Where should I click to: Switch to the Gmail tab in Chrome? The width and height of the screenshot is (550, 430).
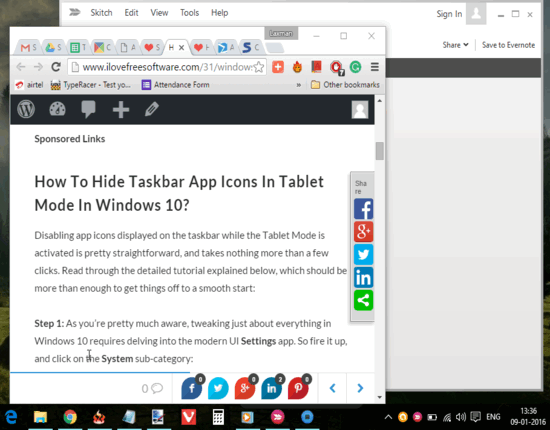coord(28,48)
